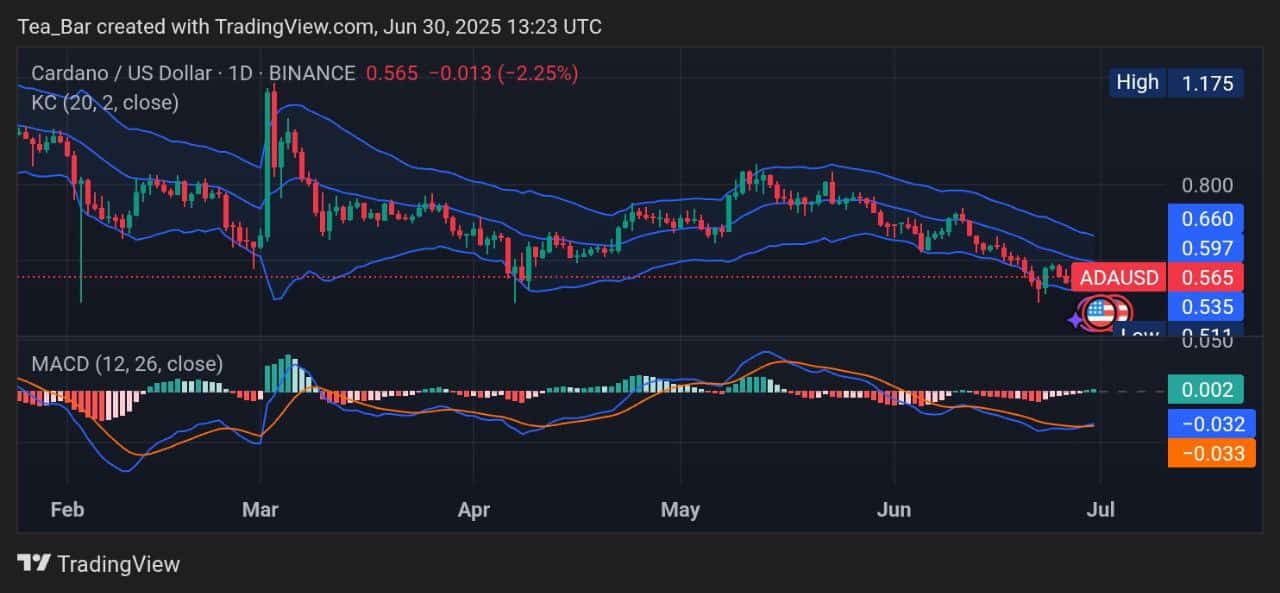The image size is (1280, 593).
Task: Click the green 0.002 MACD histogram value
Action: pos(1207,390)
